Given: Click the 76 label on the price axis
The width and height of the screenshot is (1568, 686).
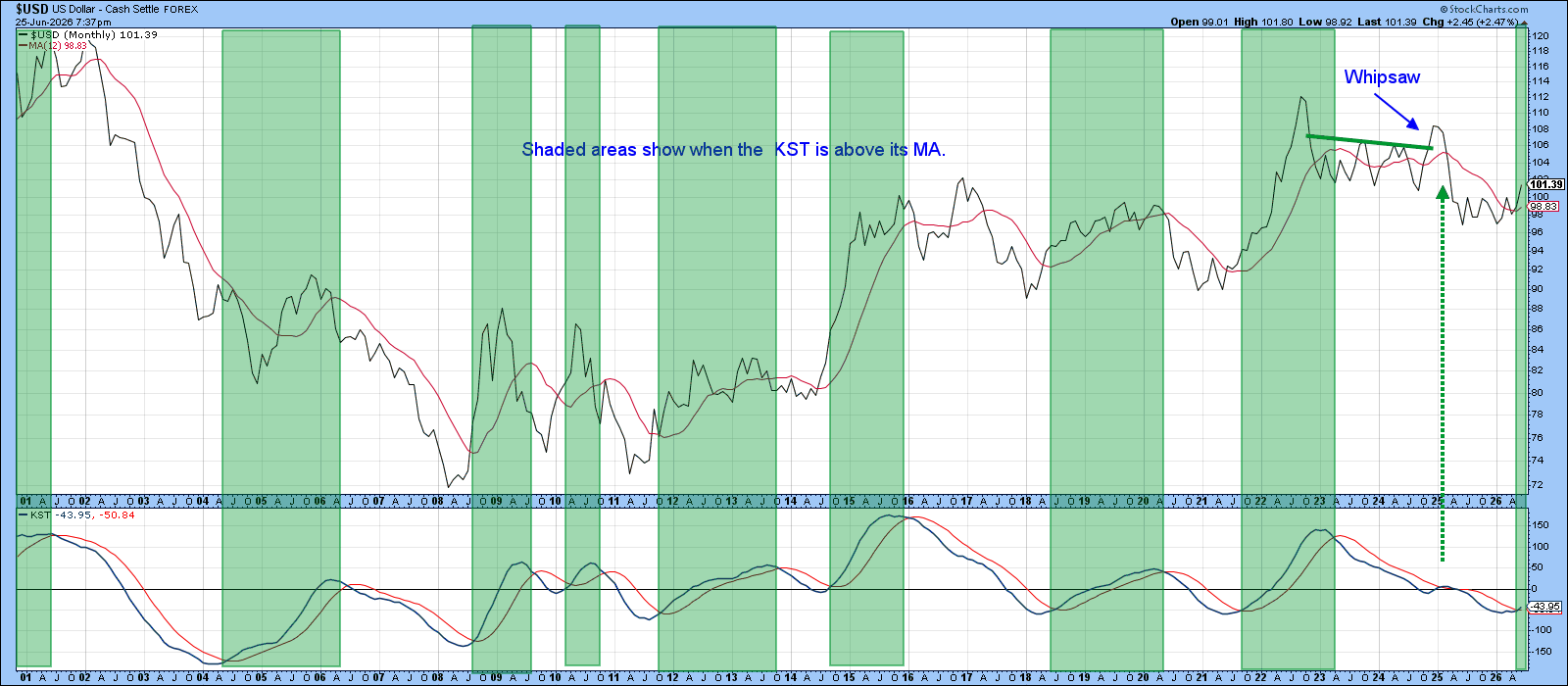Looking at the screenshot, I should point(1538,438).
